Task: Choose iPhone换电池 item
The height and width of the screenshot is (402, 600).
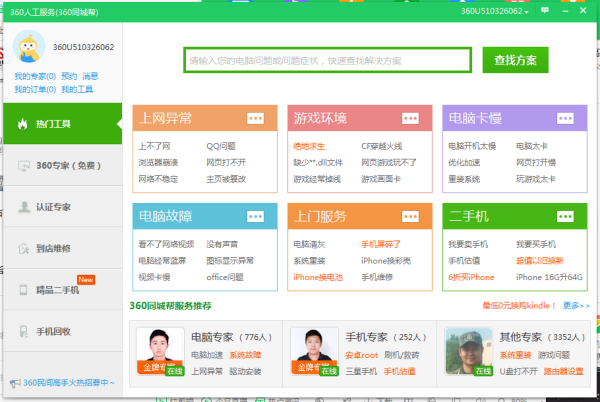Action: point(318,277)
